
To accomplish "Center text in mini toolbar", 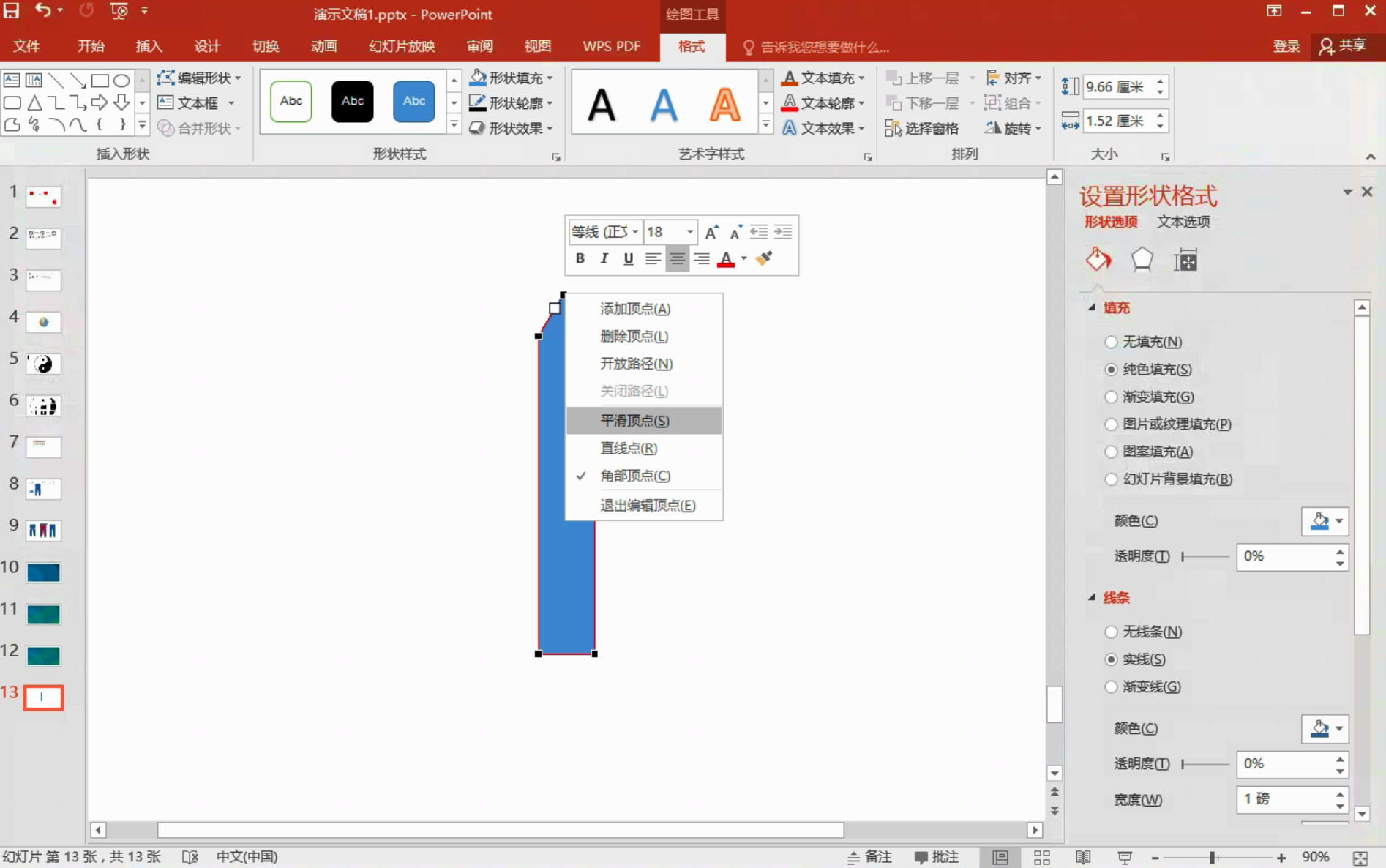I will (677, 258).
